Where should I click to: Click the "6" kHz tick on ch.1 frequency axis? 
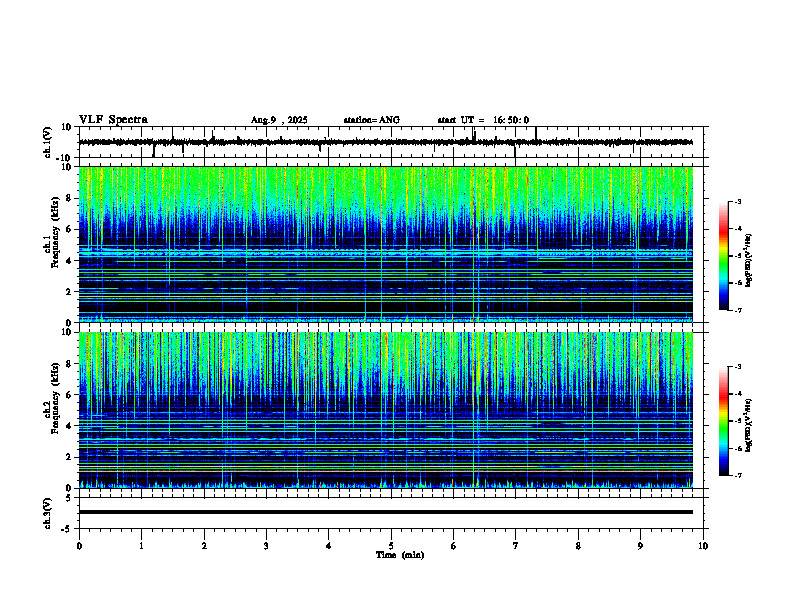(x=70, y=229)
